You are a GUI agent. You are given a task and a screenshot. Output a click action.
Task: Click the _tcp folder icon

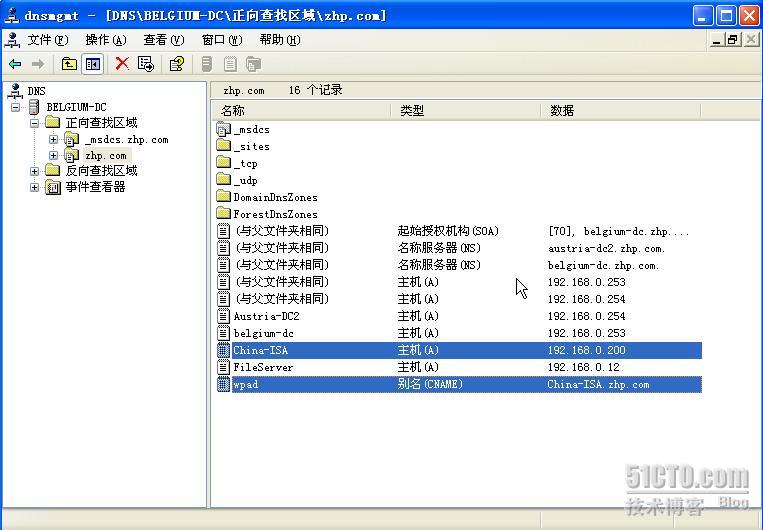(223, 163)
